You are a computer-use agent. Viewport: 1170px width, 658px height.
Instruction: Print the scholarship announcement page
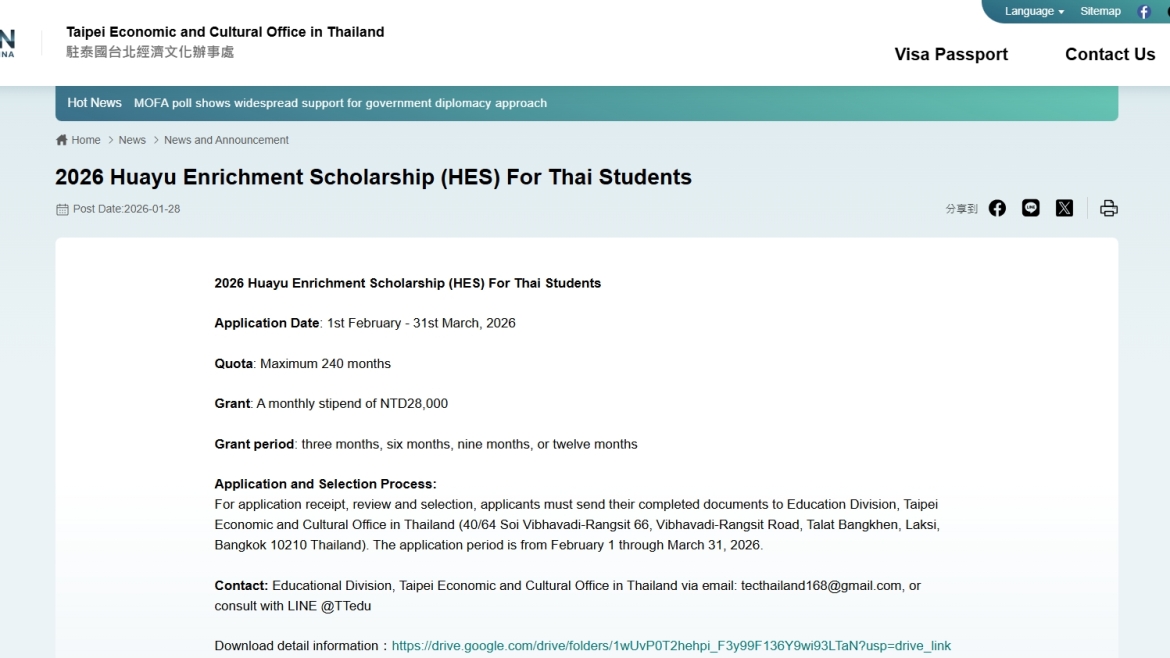click(1108, 208)
